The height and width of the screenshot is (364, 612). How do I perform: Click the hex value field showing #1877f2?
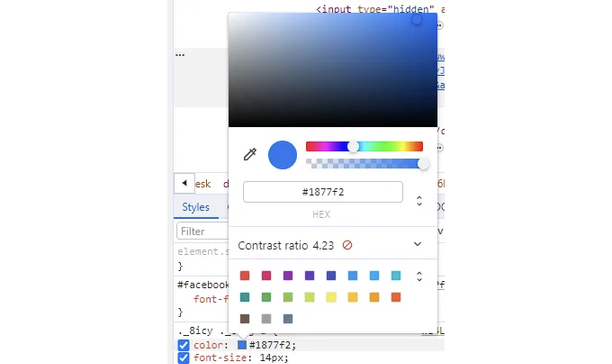click(x=323, y=192)
